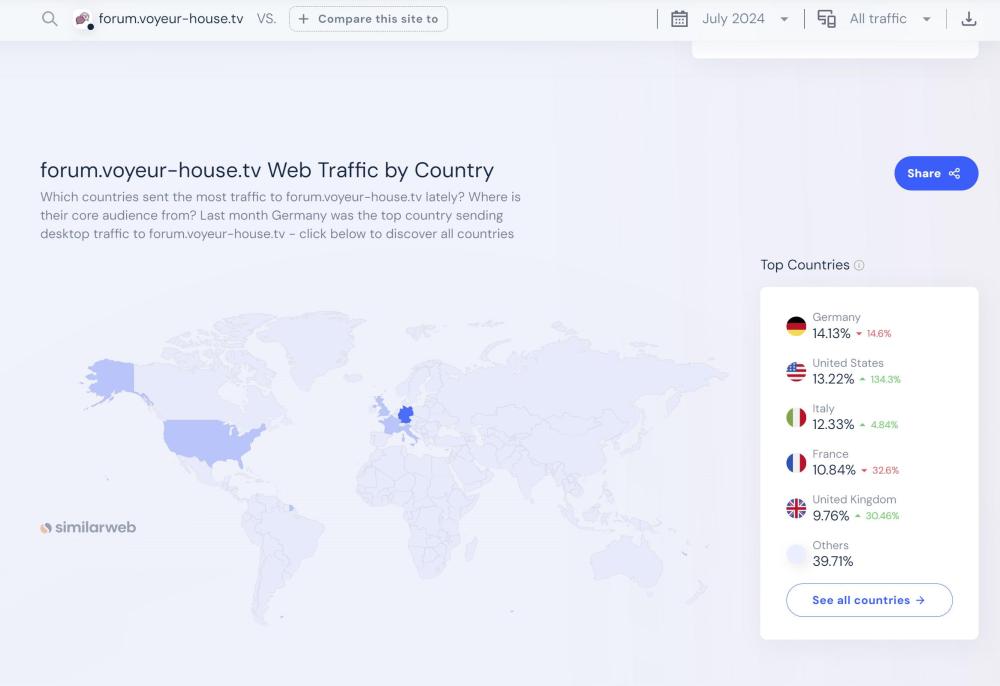The image size is (1000, 686).
Task: Click the download icon in top bar
Action: coord(968,19)
